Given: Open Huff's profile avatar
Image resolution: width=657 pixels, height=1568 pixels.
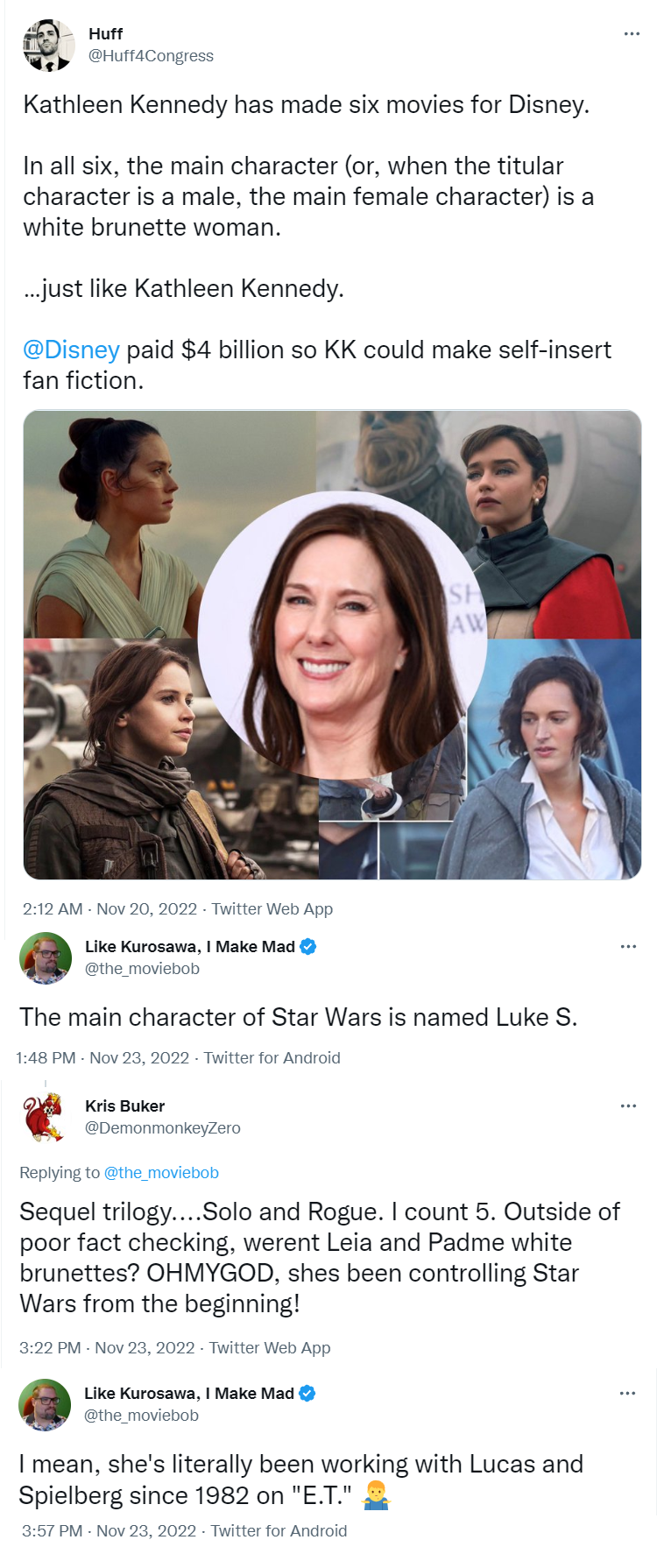Looking at the screenshot, I should [x=49, y=45].
